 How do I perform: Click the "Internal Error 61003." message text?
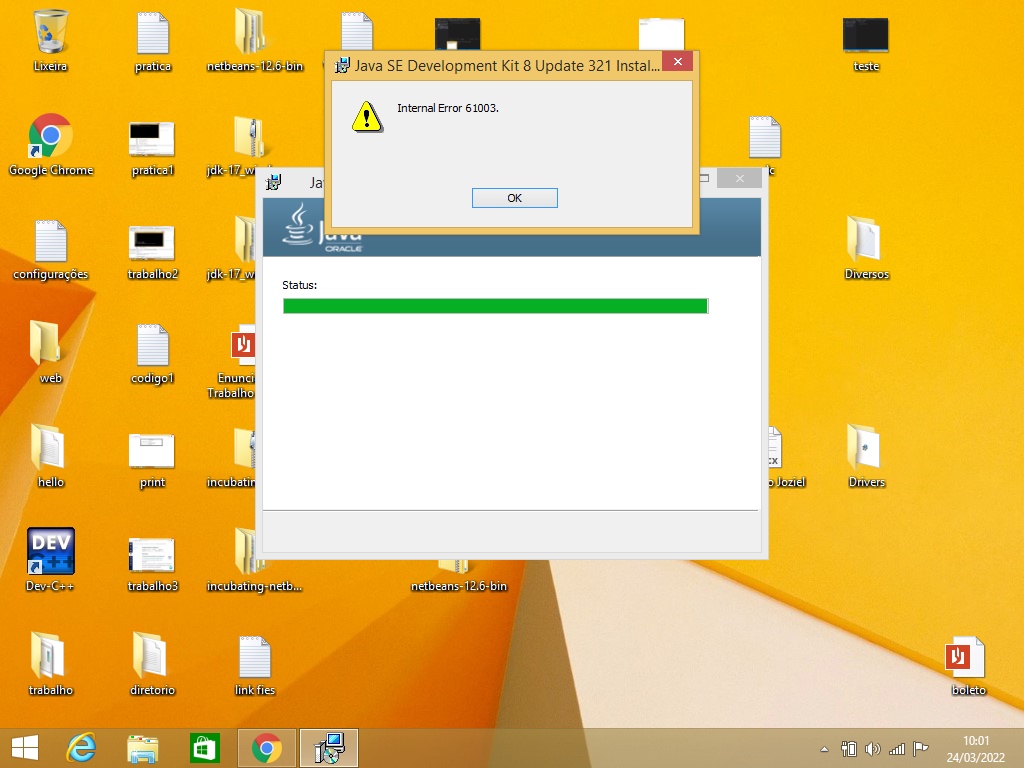[x=448, y=108]
